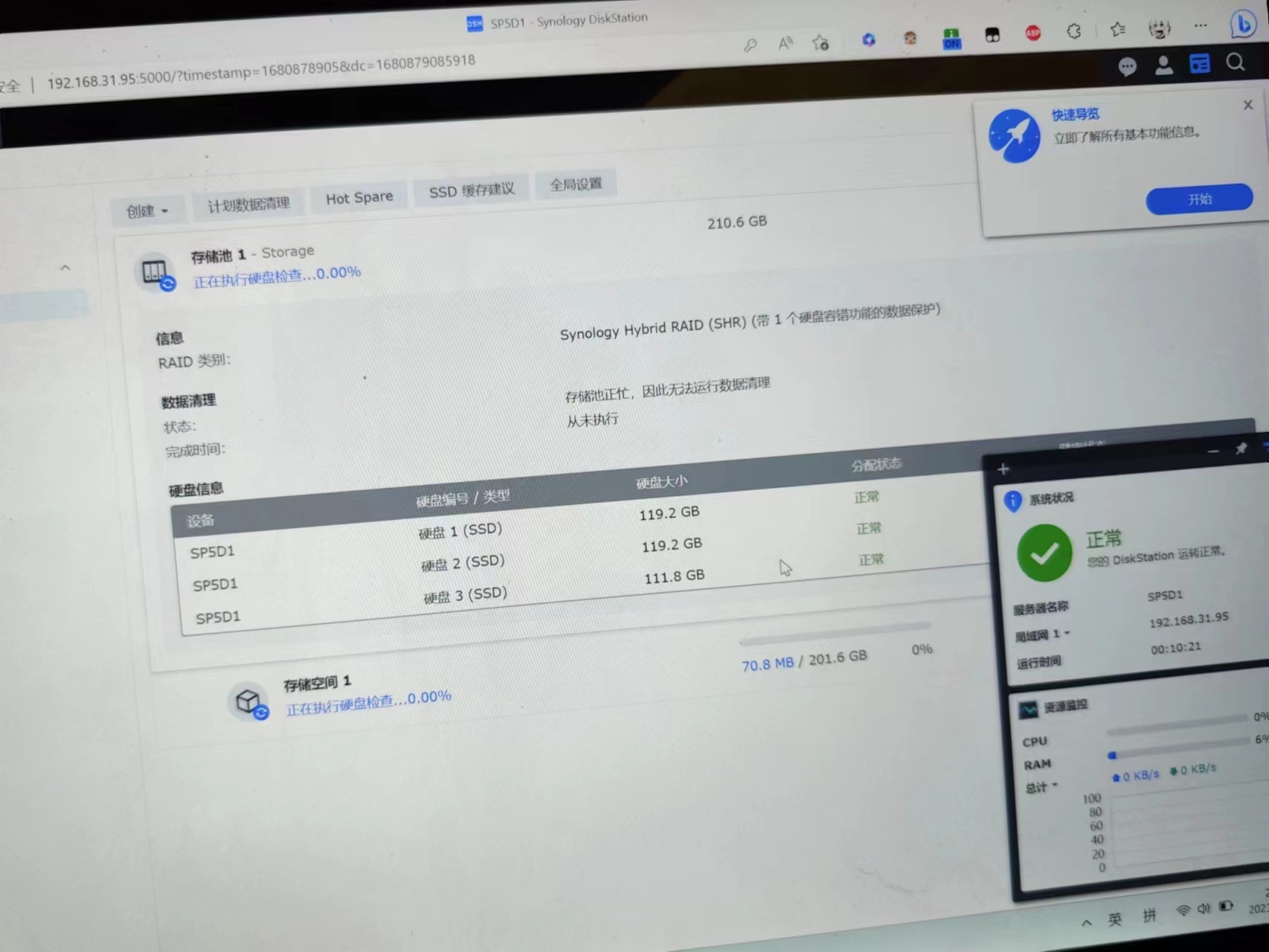Screen dimensions: 1269x952
Task: Click the read aloud icon
Action: coord(786,43)
